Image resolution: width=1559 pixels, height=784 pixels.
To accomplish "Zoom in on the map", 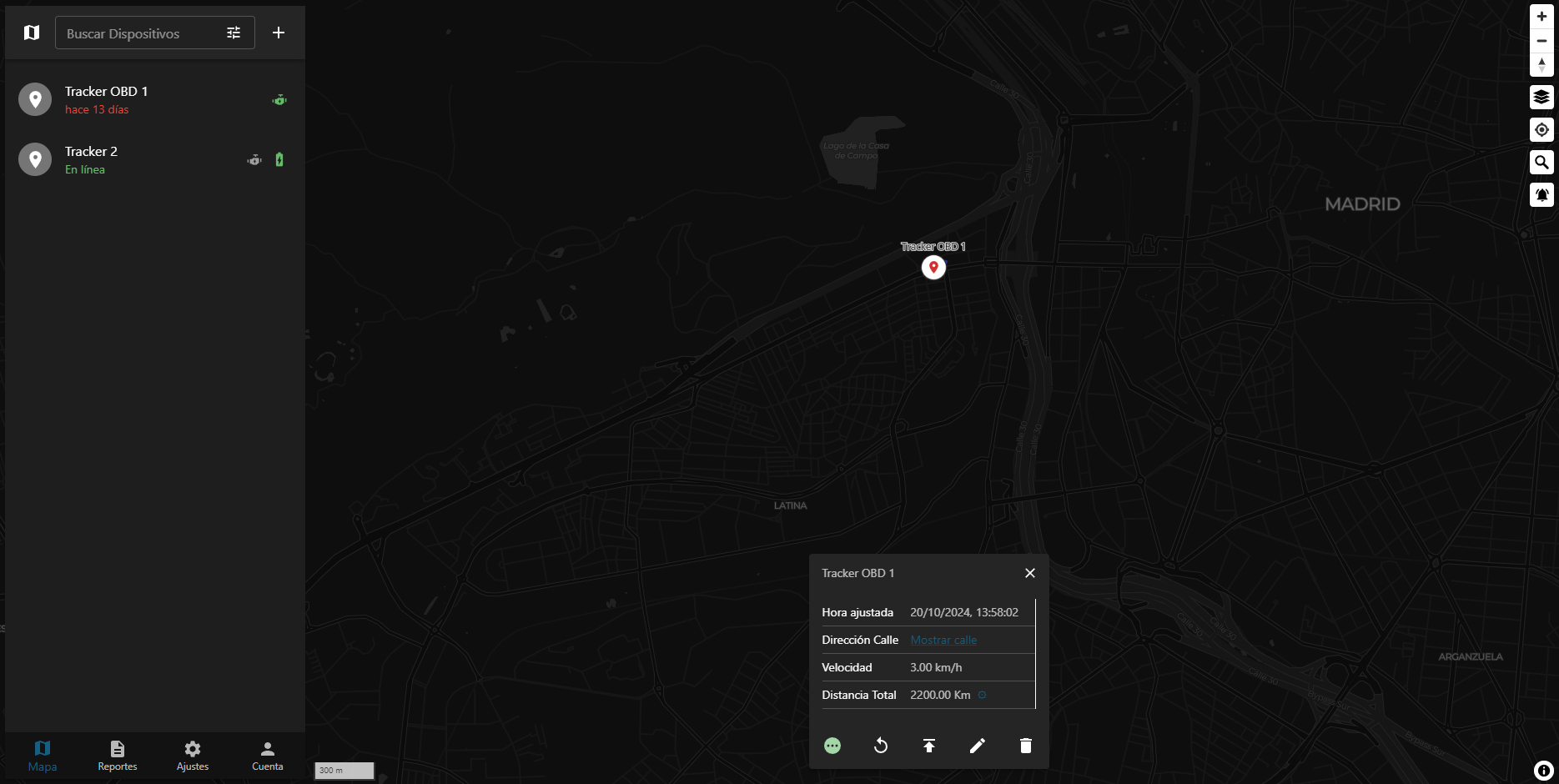I will [x=1541, y=15].
